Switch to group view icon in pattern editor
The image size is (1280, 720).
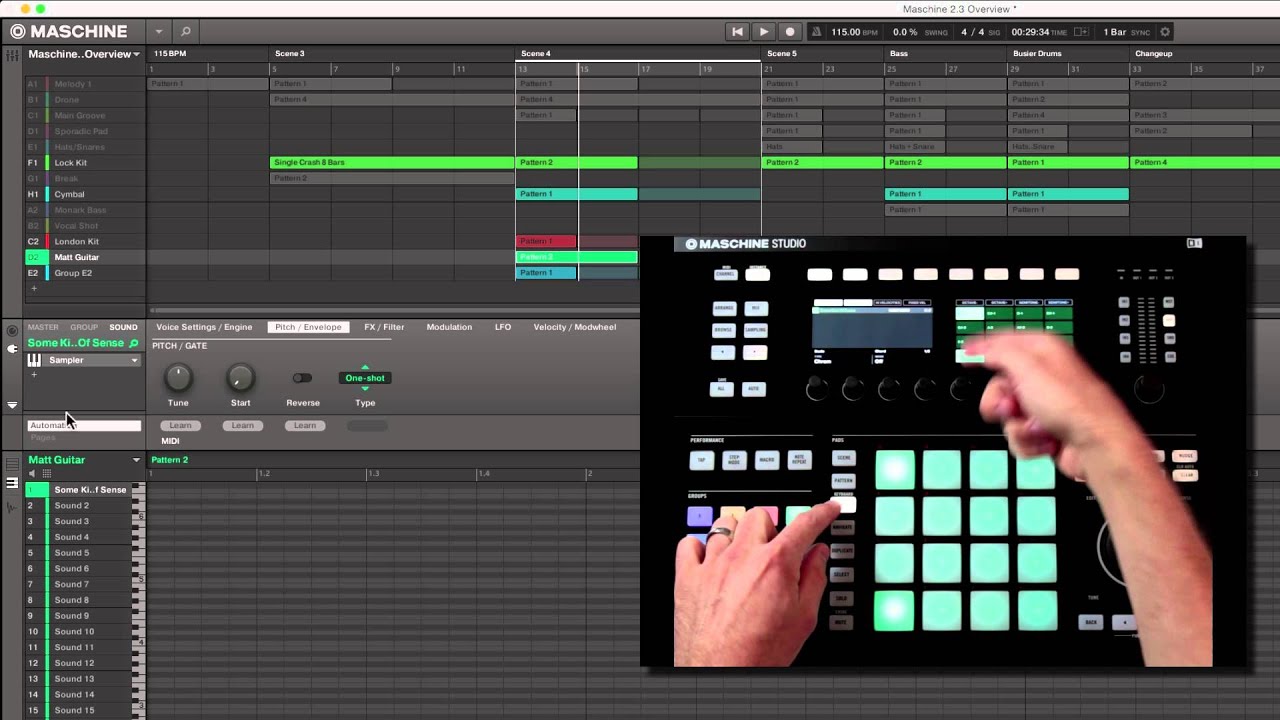coord(13,462)
